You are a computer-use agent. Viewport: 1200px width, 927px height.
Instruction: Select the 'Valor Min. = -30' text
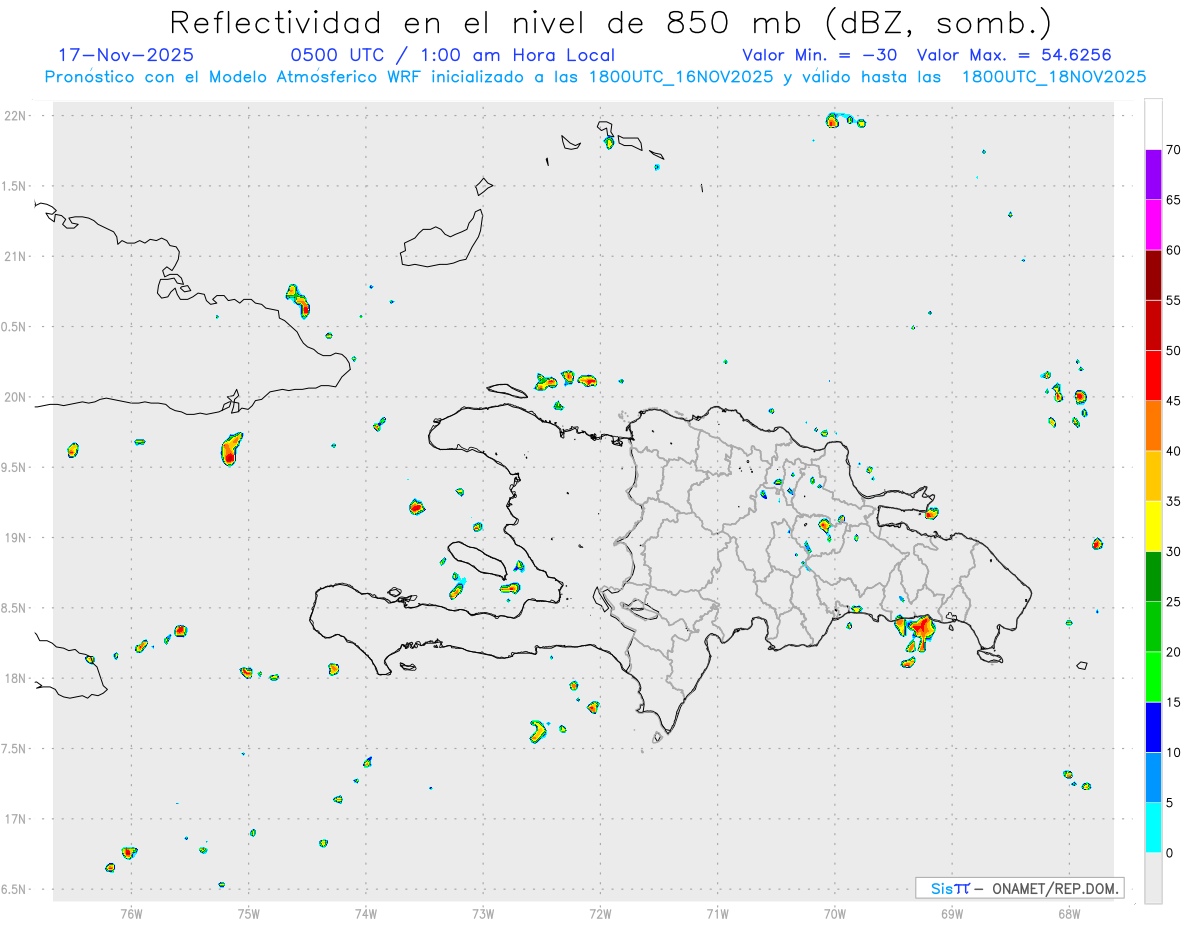[x=819, y=55]
